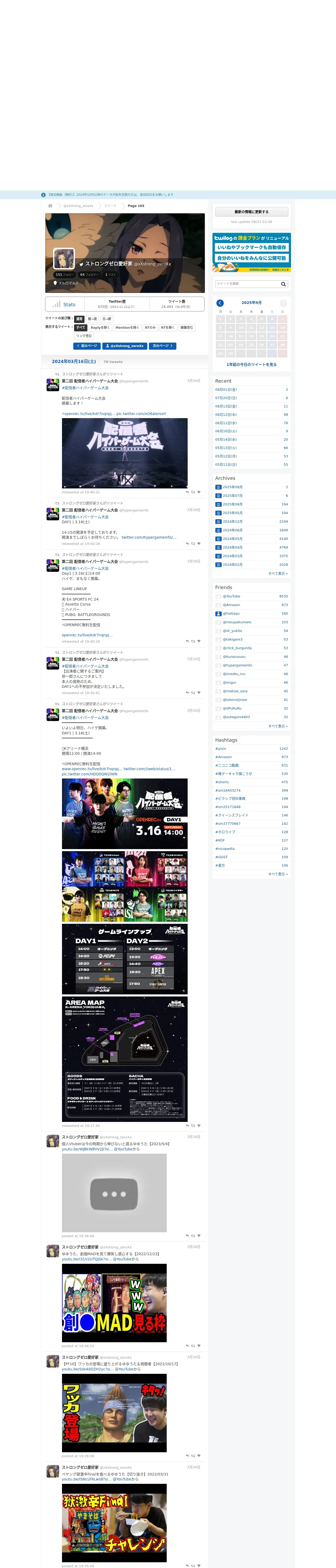Click the avatar icon beside @imgur
336x1568 pixels.
(x=218, y=682)
